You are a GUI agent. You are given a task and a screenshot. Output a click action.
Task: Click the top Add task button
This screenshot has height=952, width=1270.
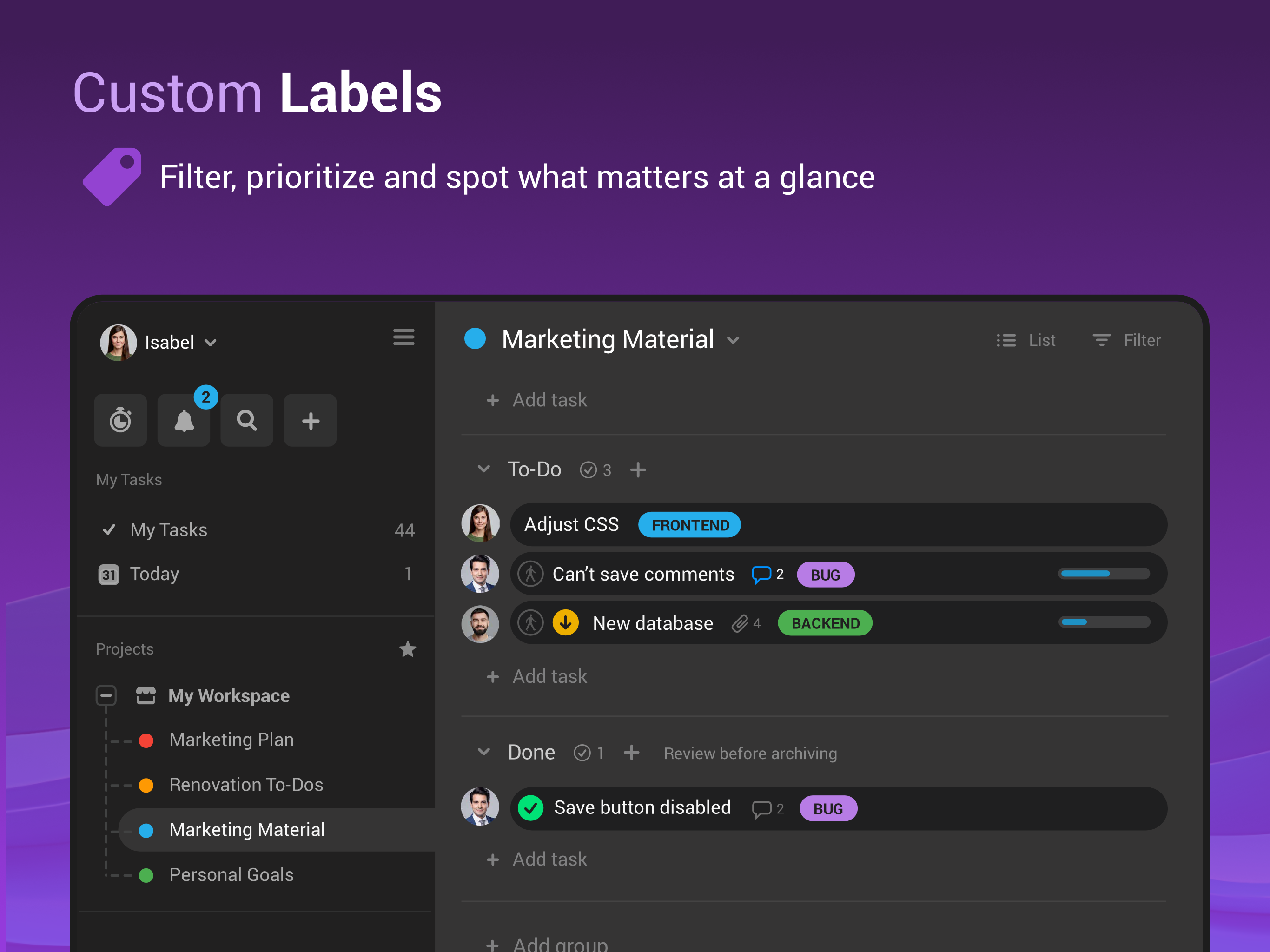[x=537, y=400]
